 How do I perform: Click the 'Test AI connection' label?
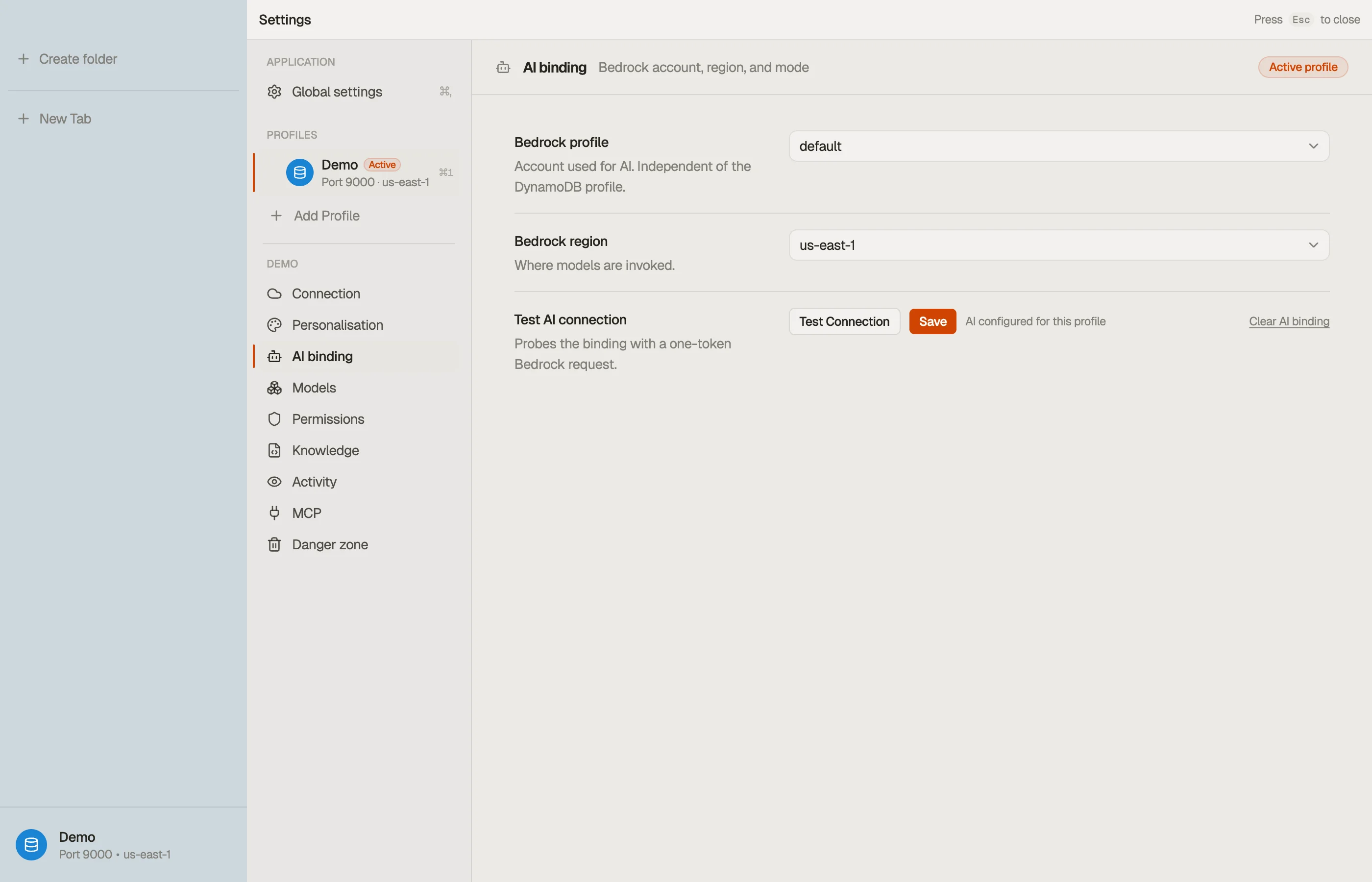[x=570, y=319]
